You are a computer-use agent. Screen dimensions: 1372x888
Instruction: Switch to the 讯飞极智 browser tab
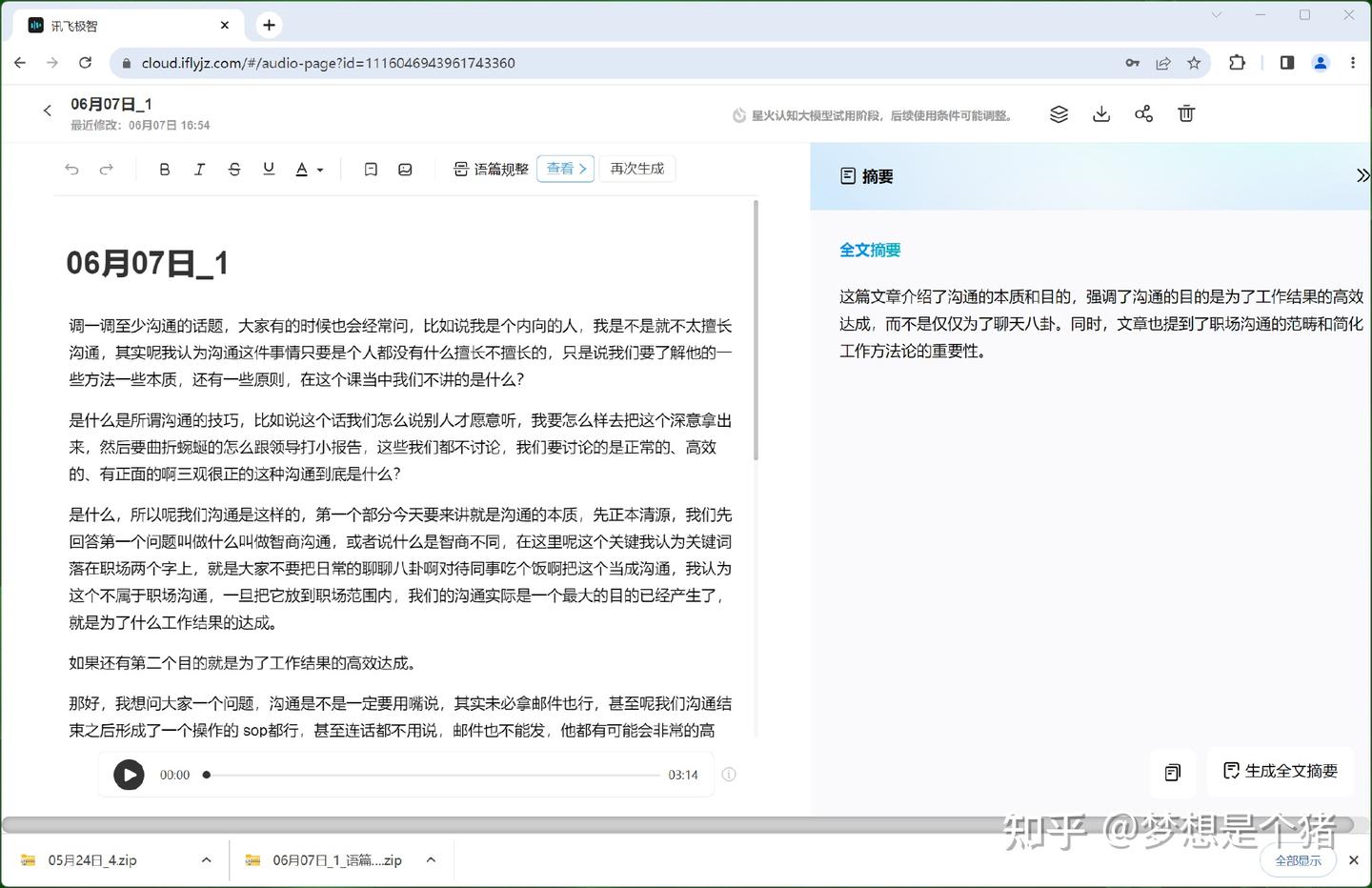click(x=114, y=25)
